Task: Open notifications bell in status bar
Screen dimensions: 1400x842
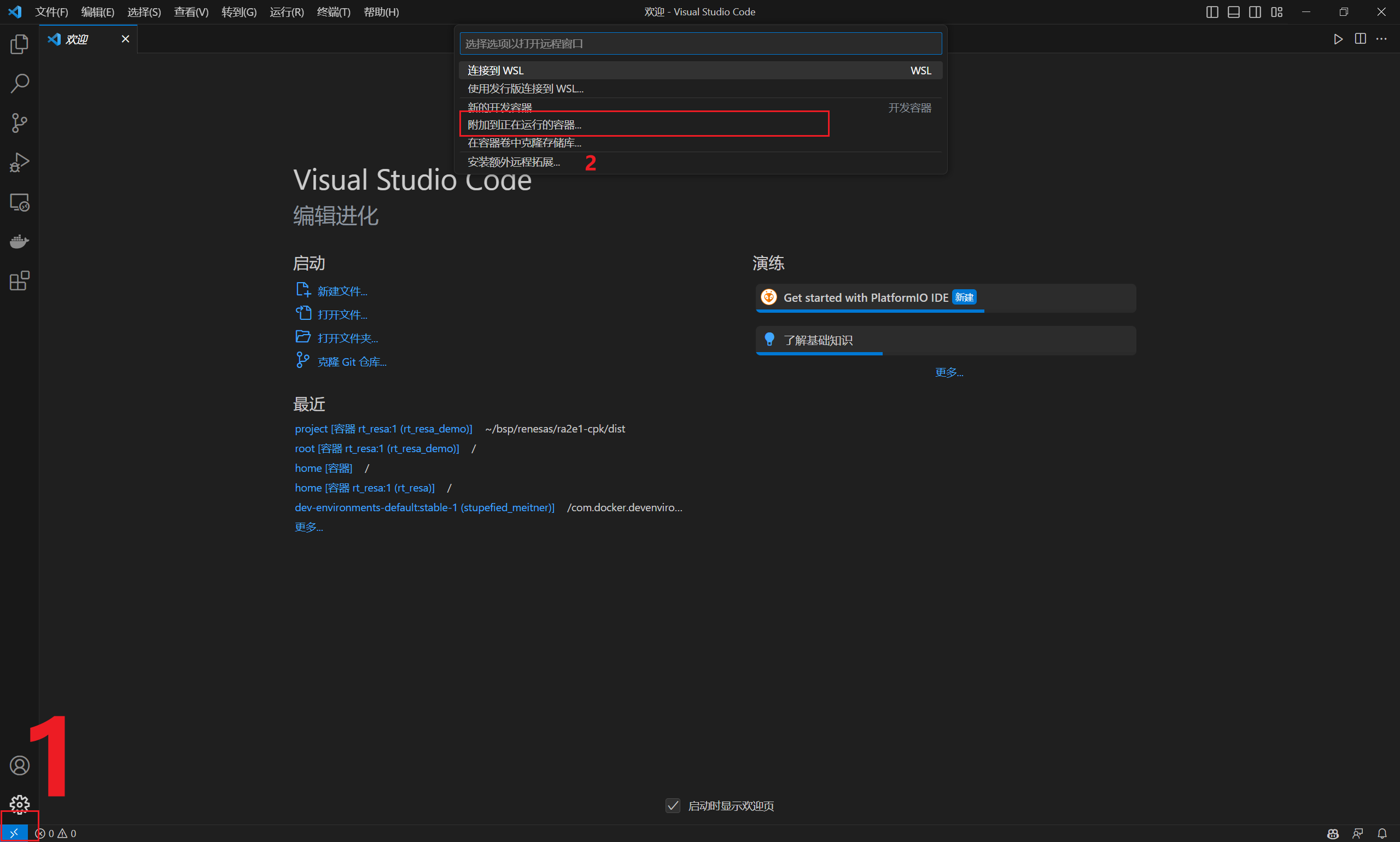Action: click(x=1382, y=833)
